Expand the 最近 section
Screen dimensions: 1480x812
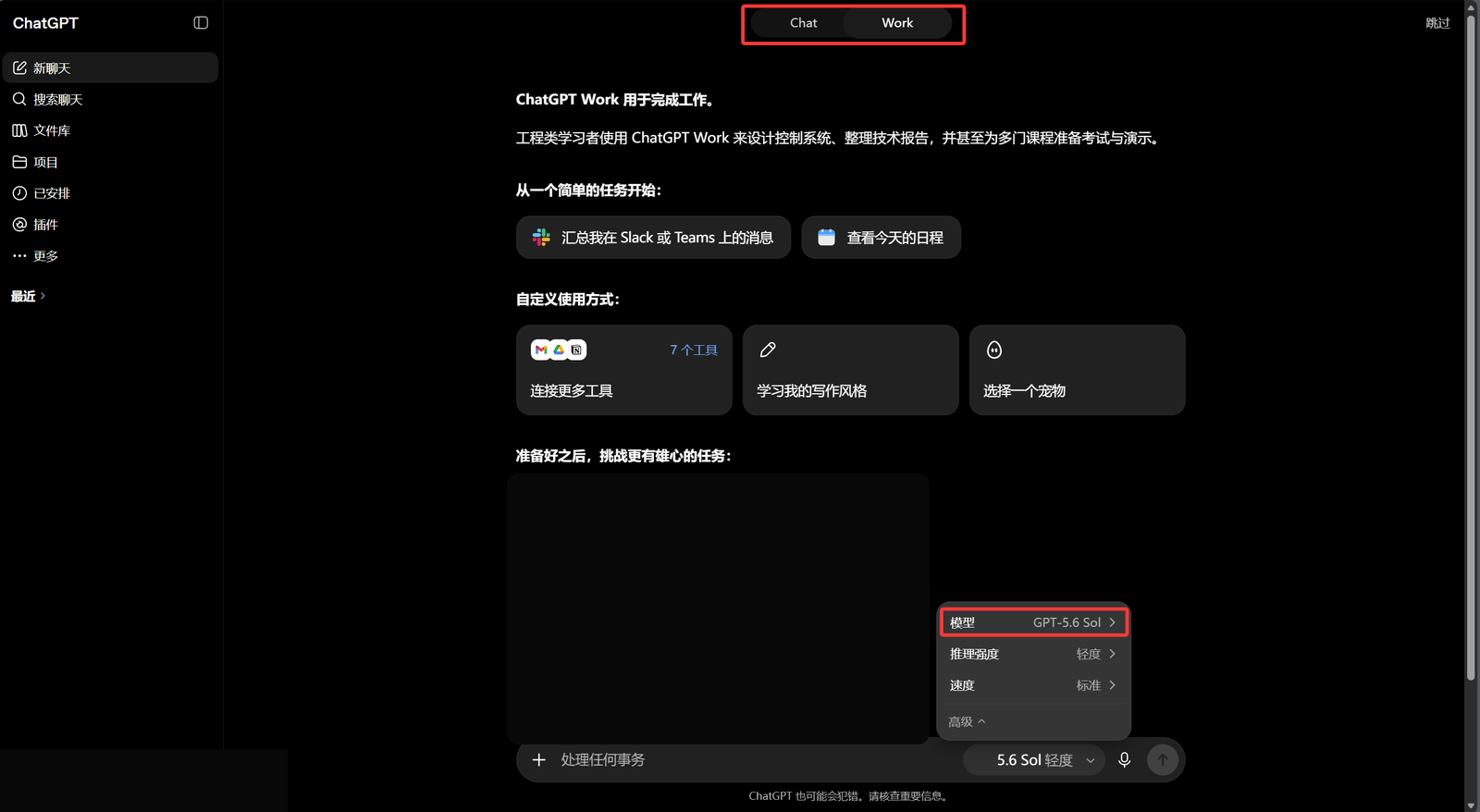pyautogui.click(x=28, y=296)
